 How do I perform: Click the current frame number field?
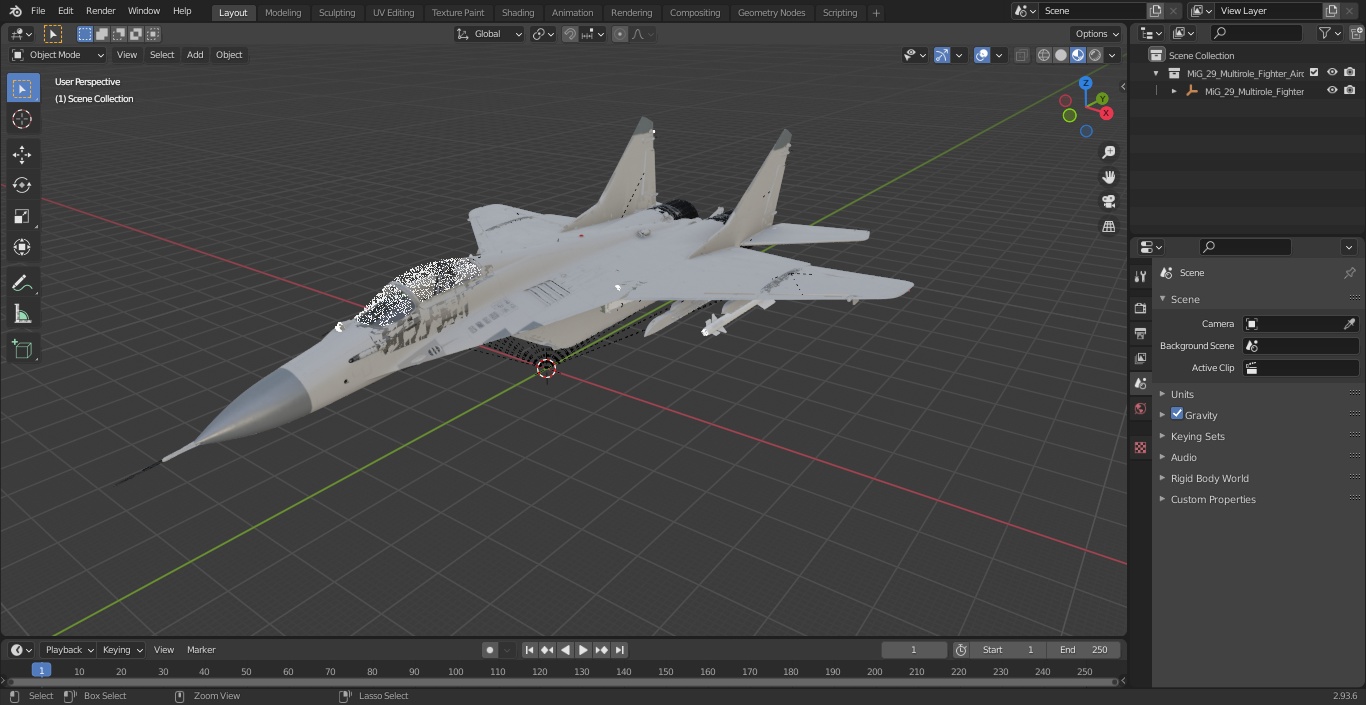click(x=913, y=650)
